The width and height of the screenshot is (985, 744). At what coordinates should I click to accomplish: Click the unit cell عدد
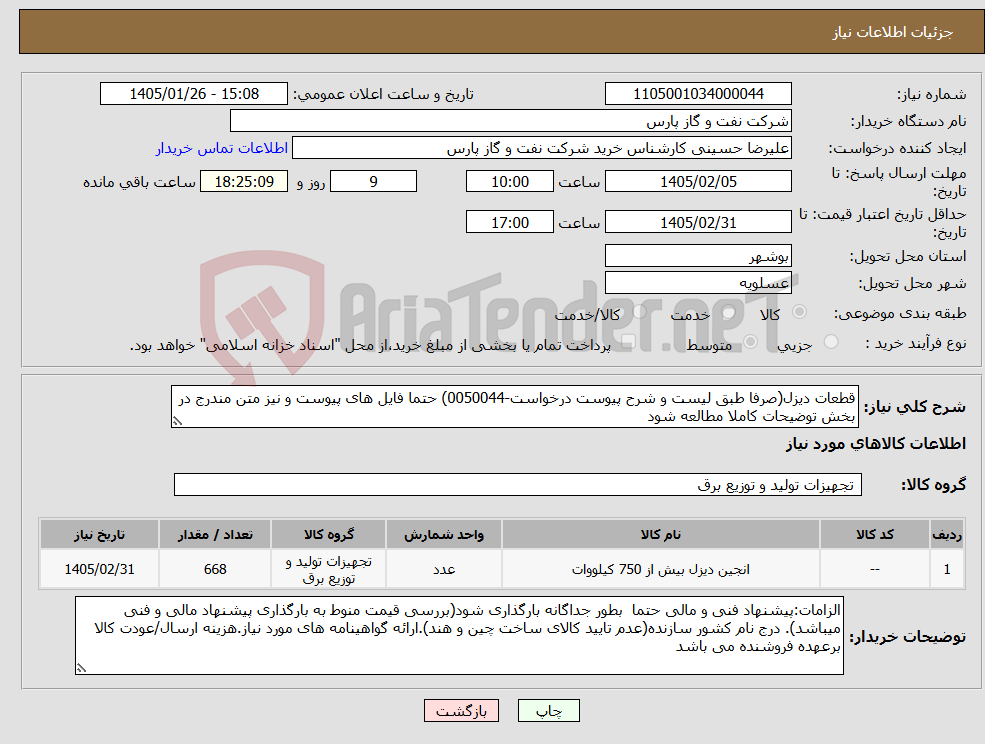pos(444,569)
